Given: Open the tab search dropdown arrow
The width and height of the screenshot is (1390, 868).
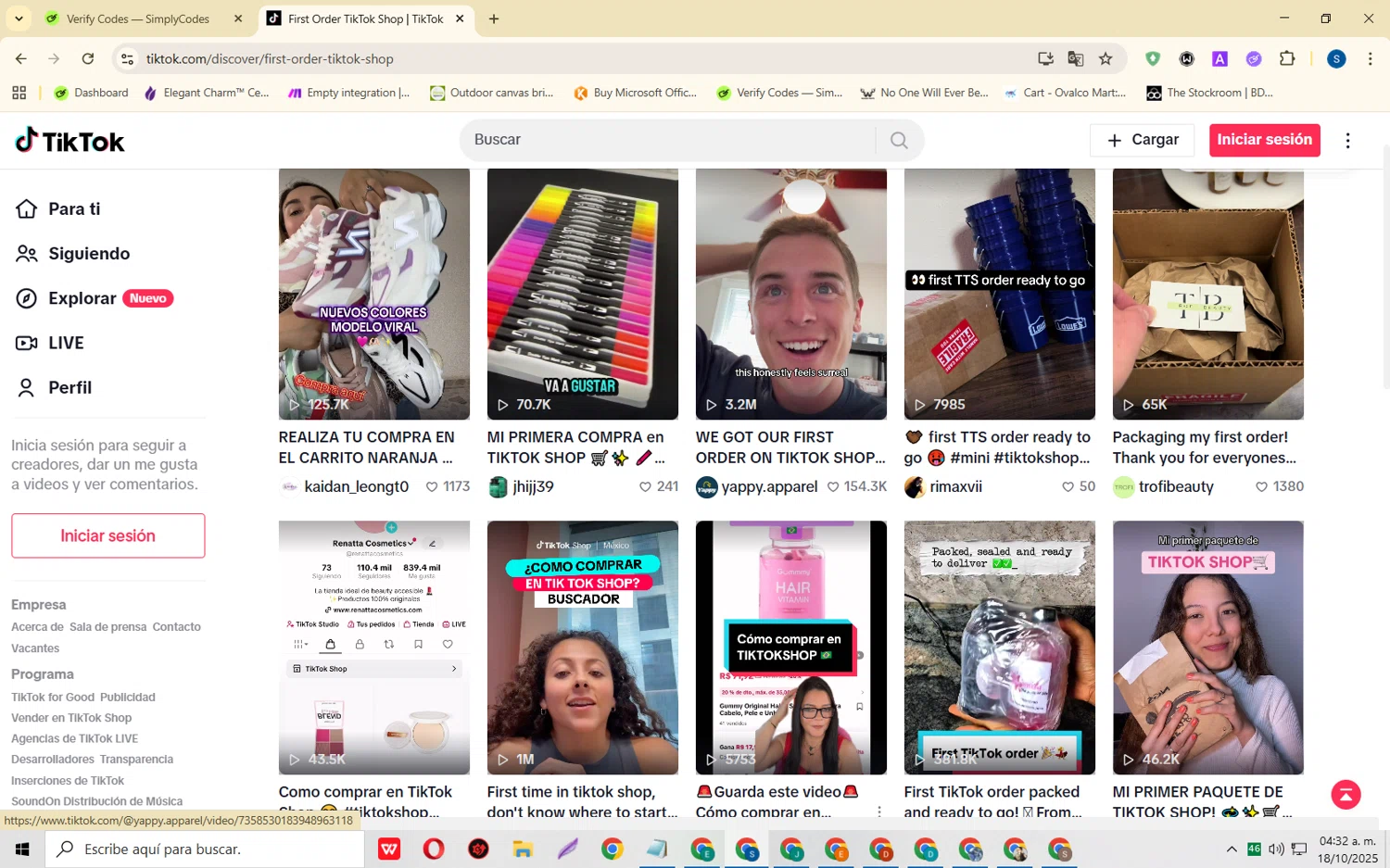Looking at the screenshot, I should 19,19.
